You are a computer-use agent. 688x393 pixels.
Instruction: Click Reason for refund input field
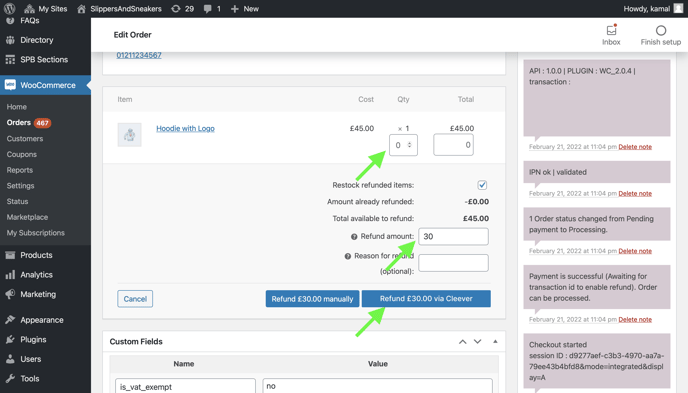click(x=453, y=263)
